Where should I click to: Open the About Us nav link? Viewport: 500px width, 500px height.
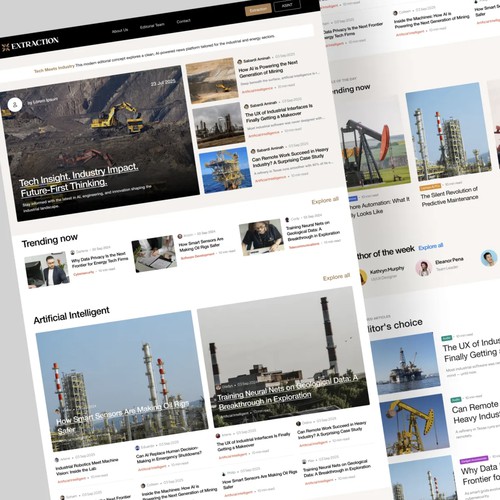point(120,31)
